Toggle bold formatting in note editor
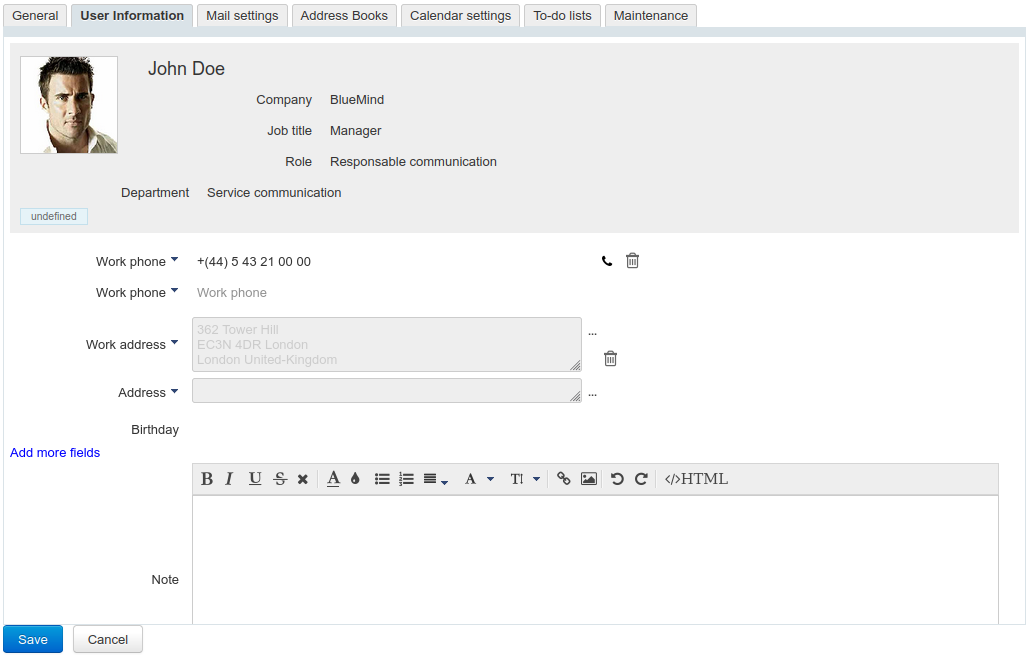Screen dimensions: 1026x655 coord(207,479)
